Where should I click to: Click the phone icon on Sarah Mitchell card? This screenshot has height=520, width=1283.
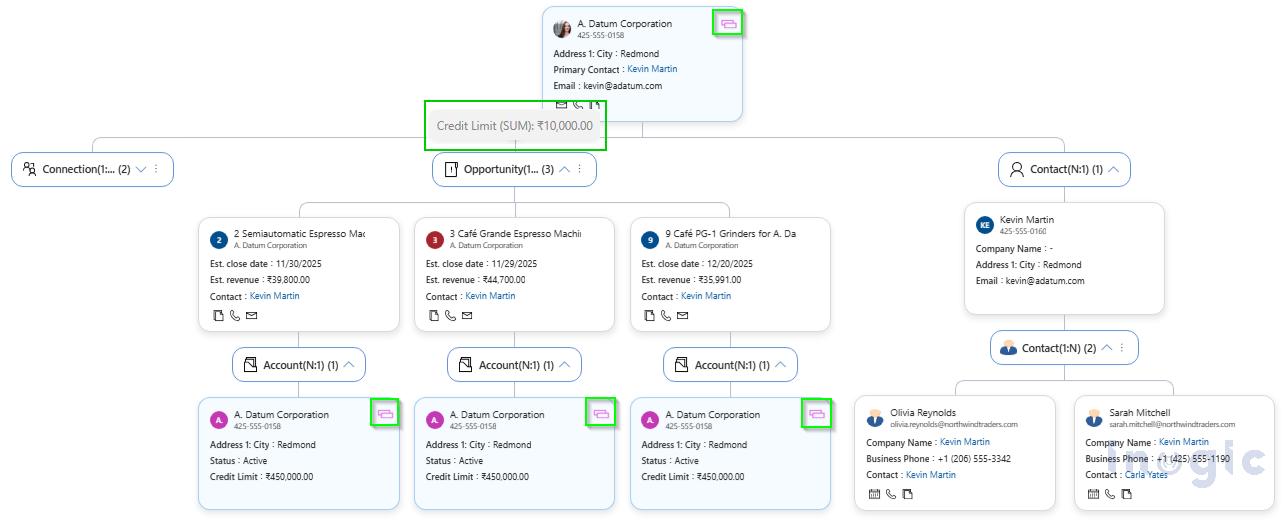click(1110, 494)
